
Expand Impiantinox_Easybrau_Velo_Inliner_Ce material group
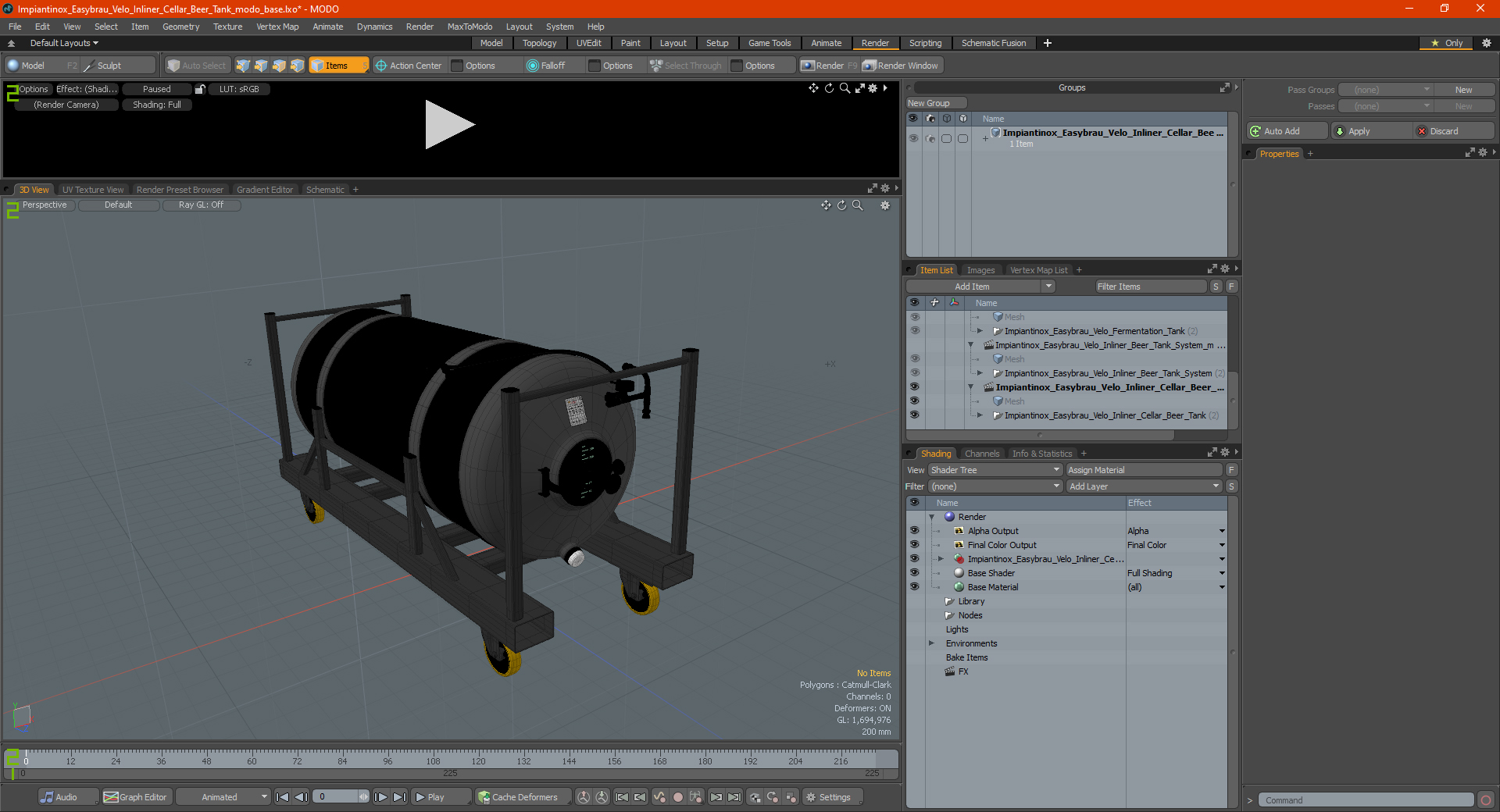tap(941, 559)
